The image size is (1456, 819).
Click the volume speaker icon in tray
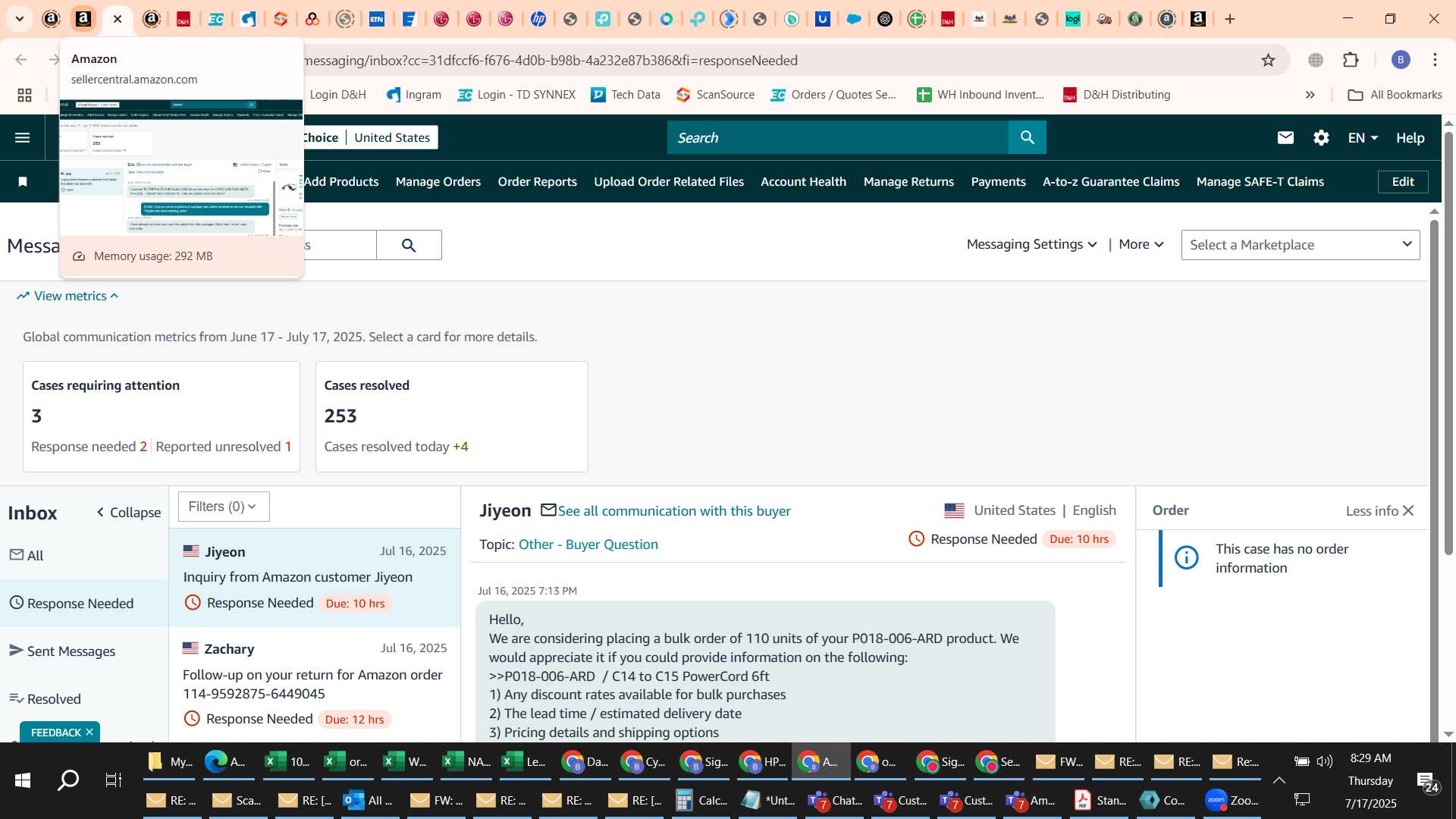[x=1325, y=761]
